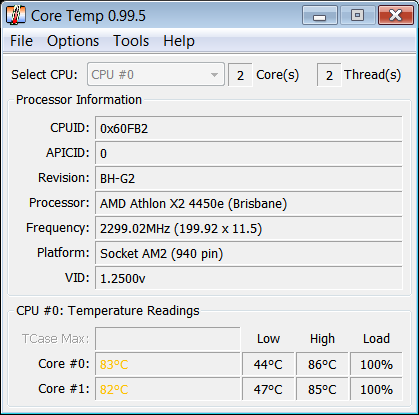
Task: Maximize the Core Temp window
Action: 357,15
